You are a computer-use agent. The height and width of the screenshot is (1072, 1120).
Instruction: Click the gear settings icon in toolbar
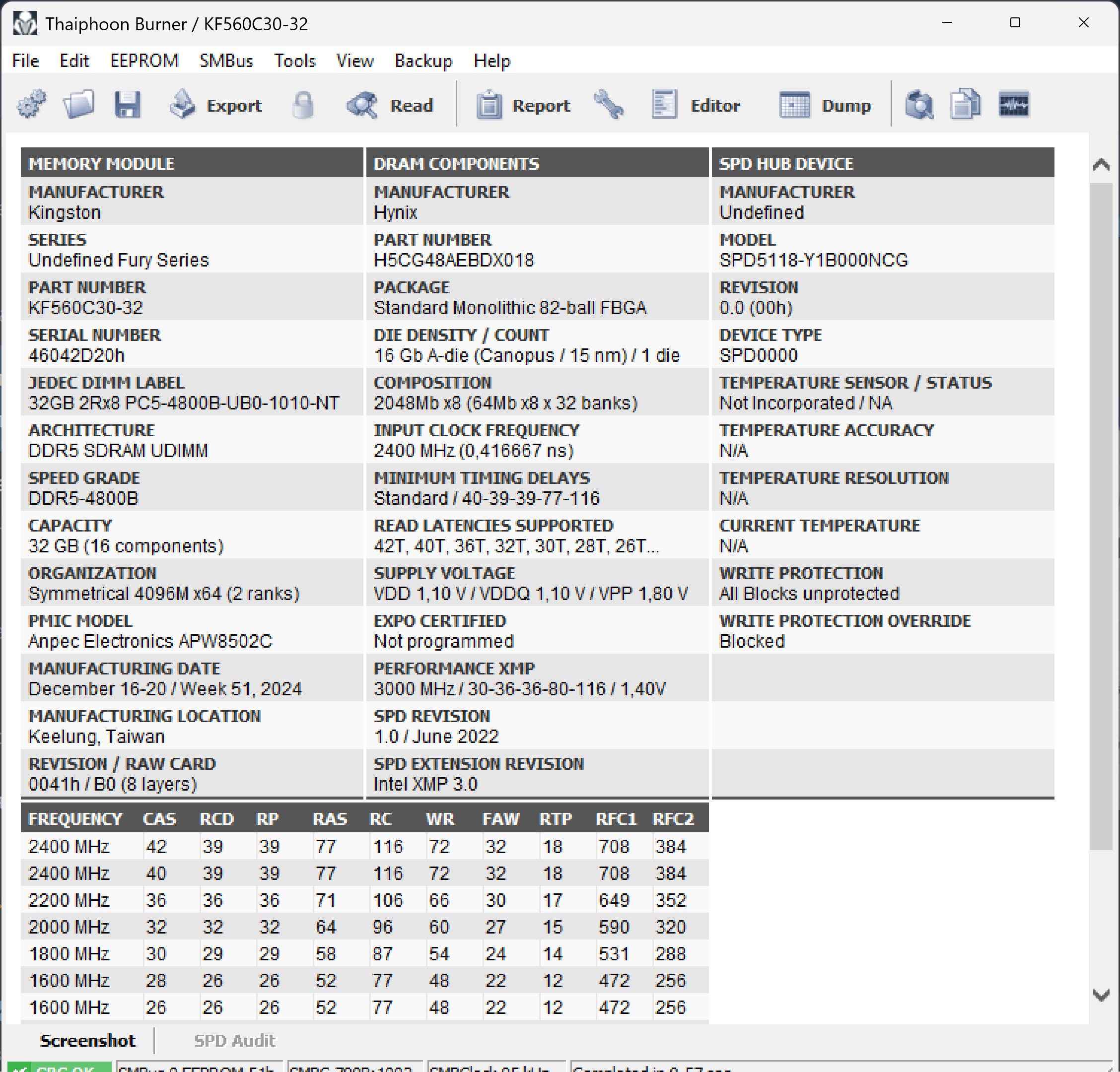click(31, 105)
